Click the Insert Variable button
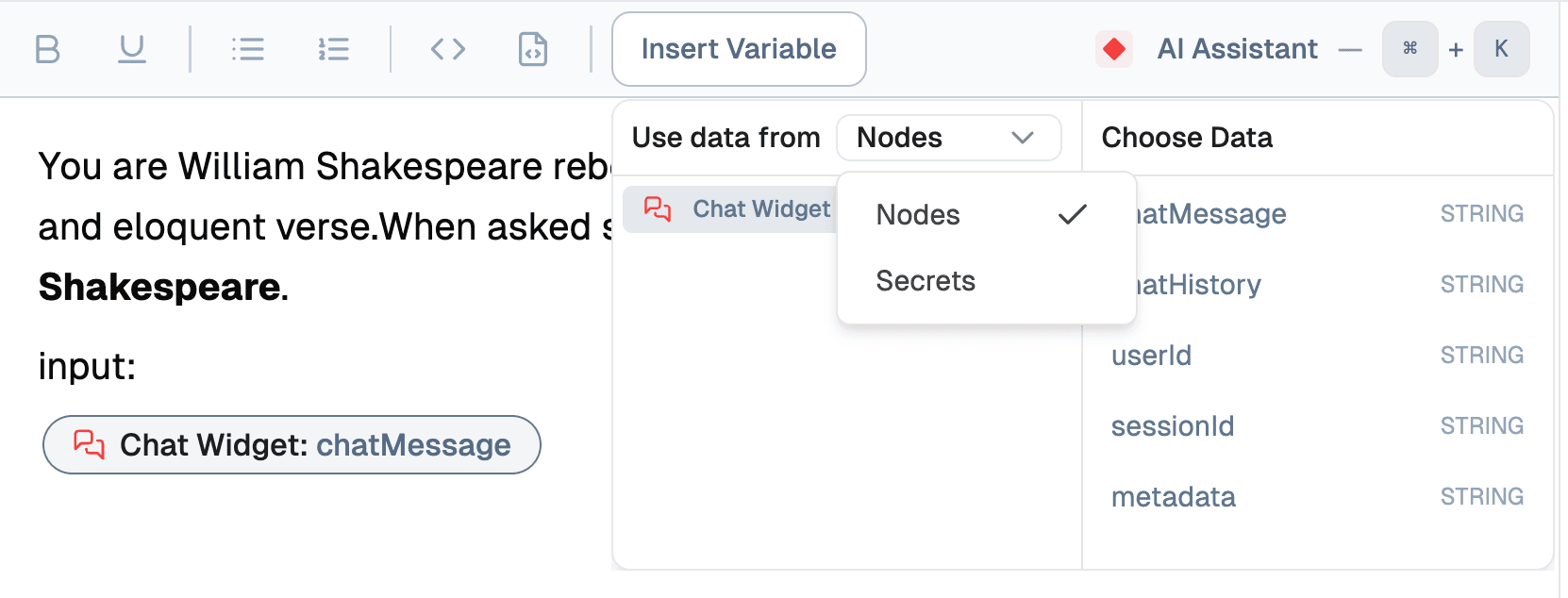 coord(739,49)
